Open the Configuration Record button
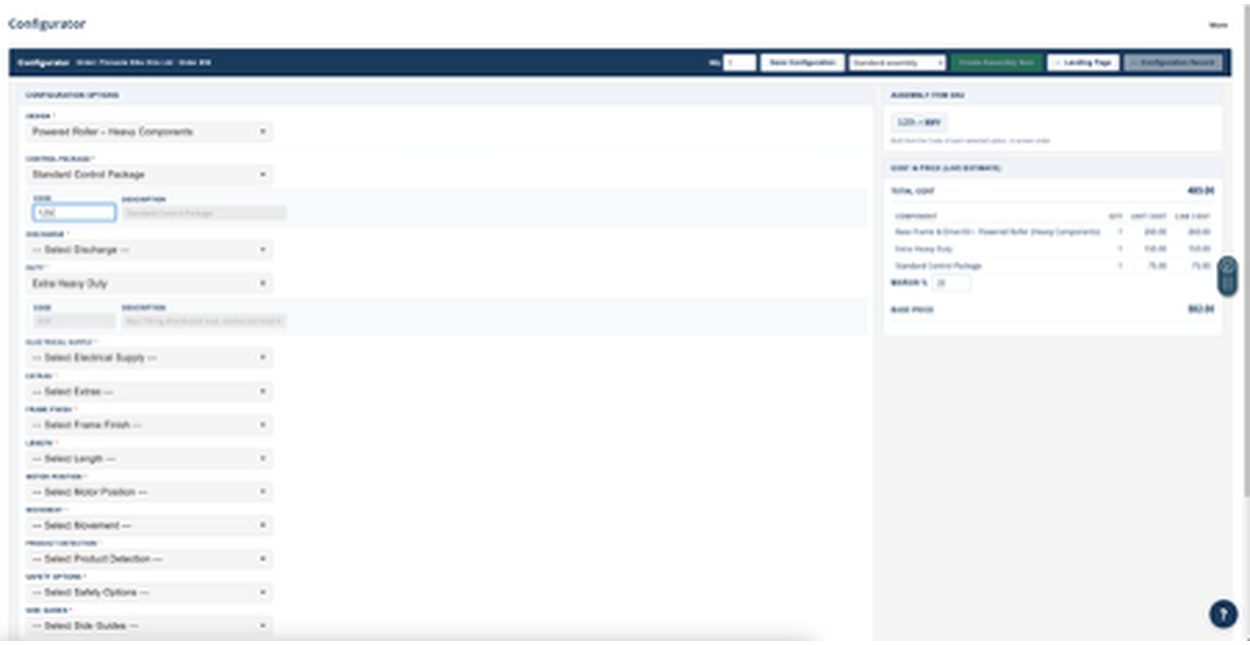Viewport: 1250px width, 645px height. (1173, 62)
